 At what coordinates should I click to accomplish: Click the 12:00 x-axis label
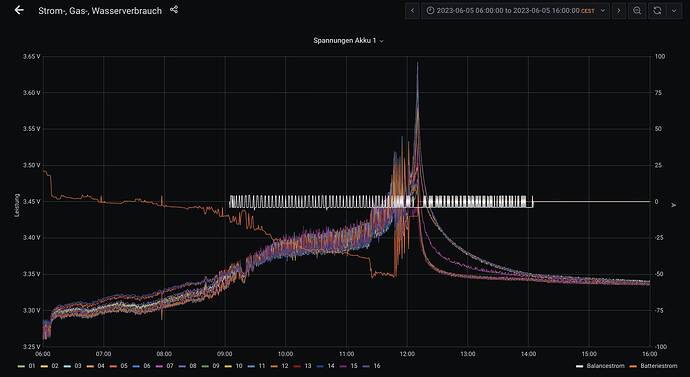click(407, 354)
